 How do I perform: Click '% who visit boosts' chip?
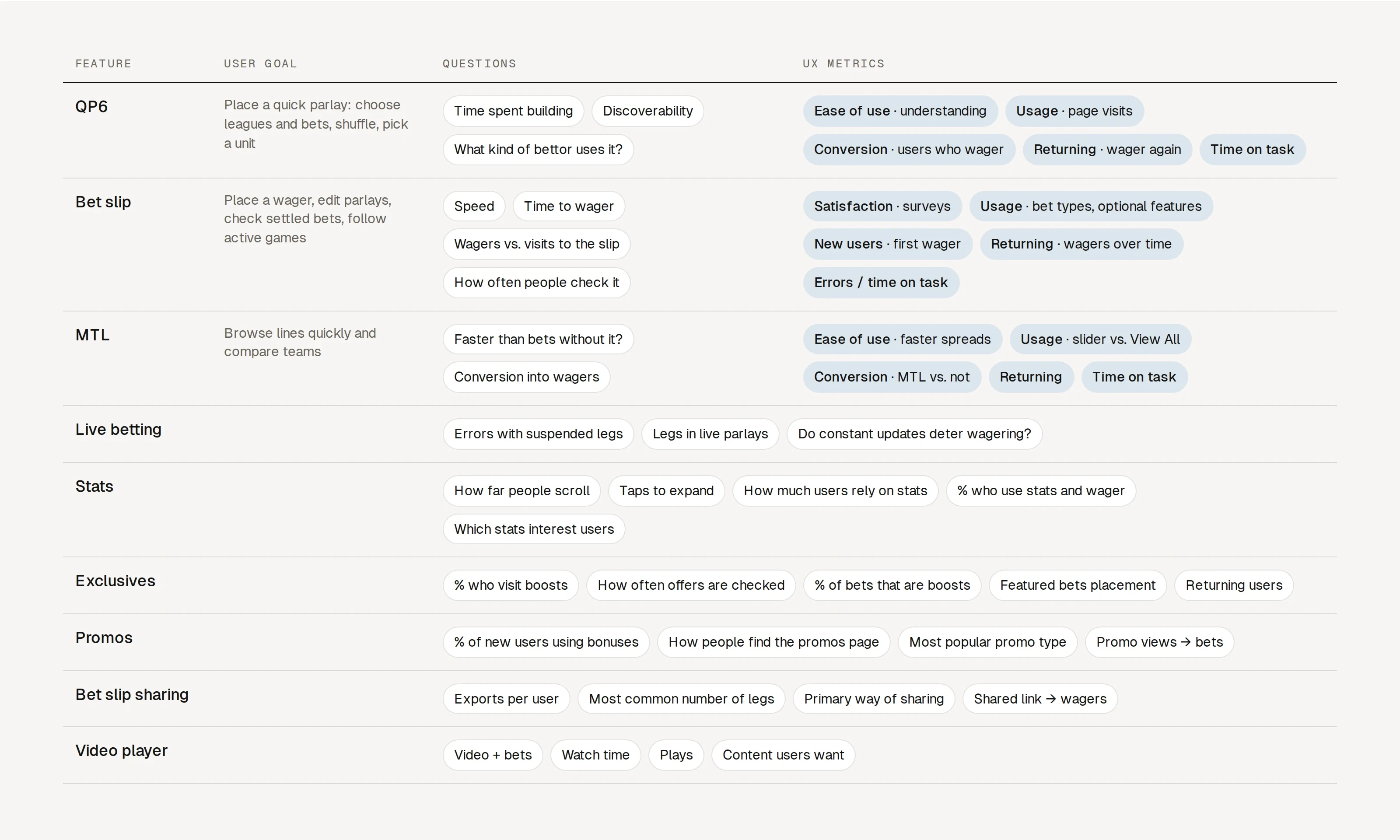[511, 585]
